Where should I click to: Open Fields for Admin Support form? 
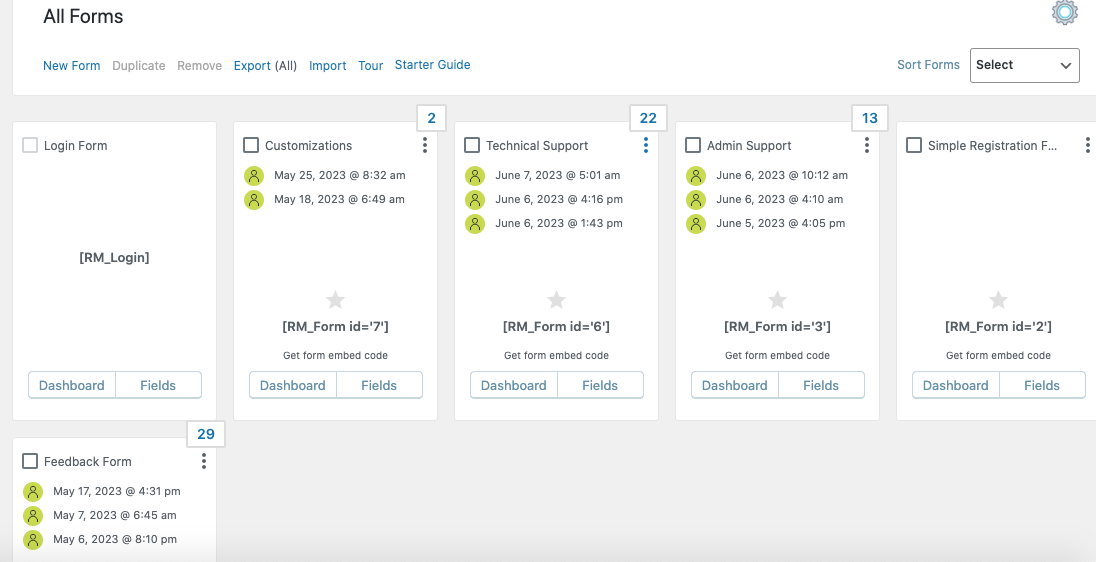point(821,385)
